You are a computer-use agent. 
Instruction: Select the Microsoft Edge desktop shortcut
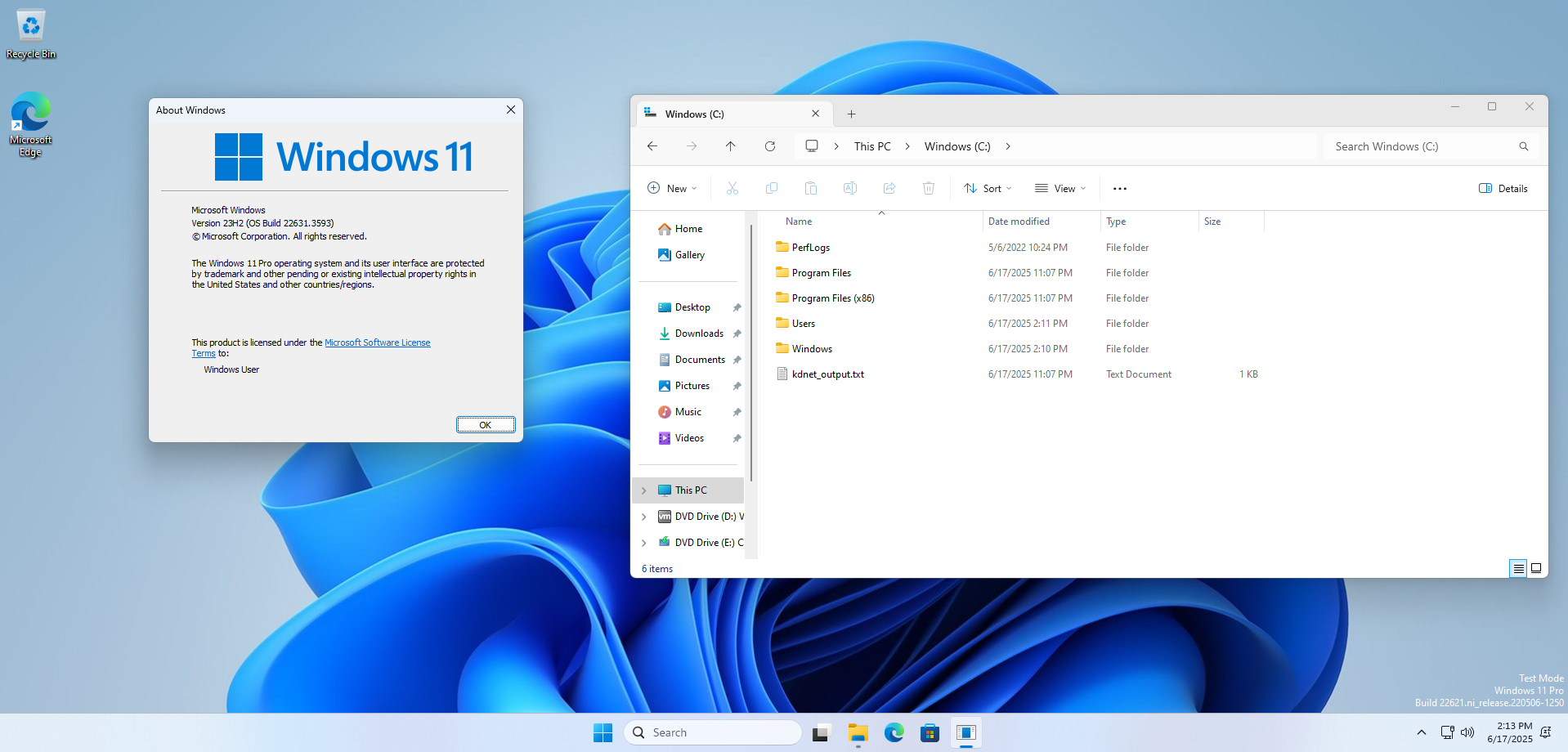pos(31,124)
